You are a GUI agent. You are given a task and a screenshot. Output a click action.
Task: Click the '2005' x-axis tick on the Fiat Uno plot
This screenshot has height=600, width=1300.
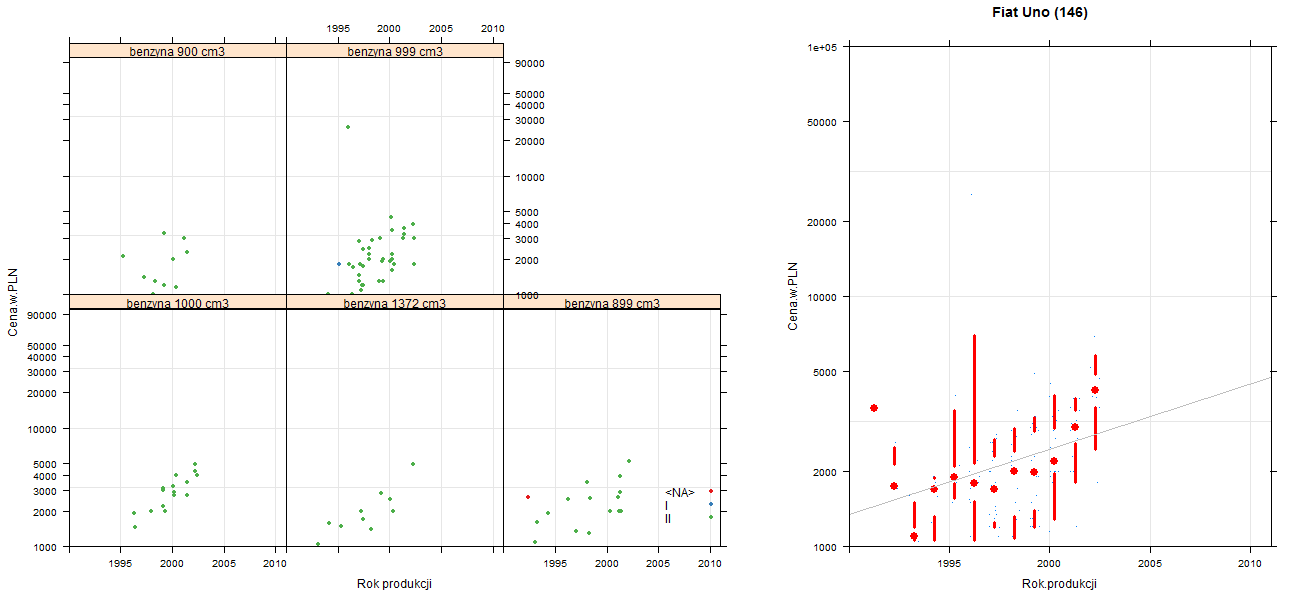tap(1150, 565)
